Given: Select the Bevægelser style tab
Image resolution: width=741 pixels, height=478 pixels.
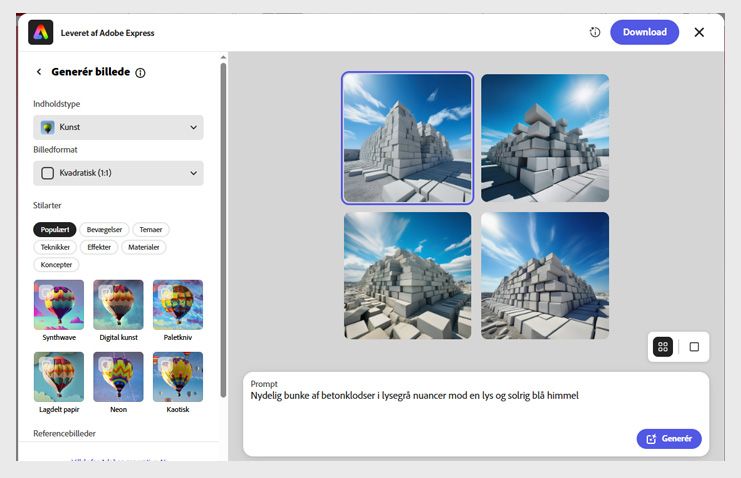Looking at the screenshot, I should coord(104,229).
